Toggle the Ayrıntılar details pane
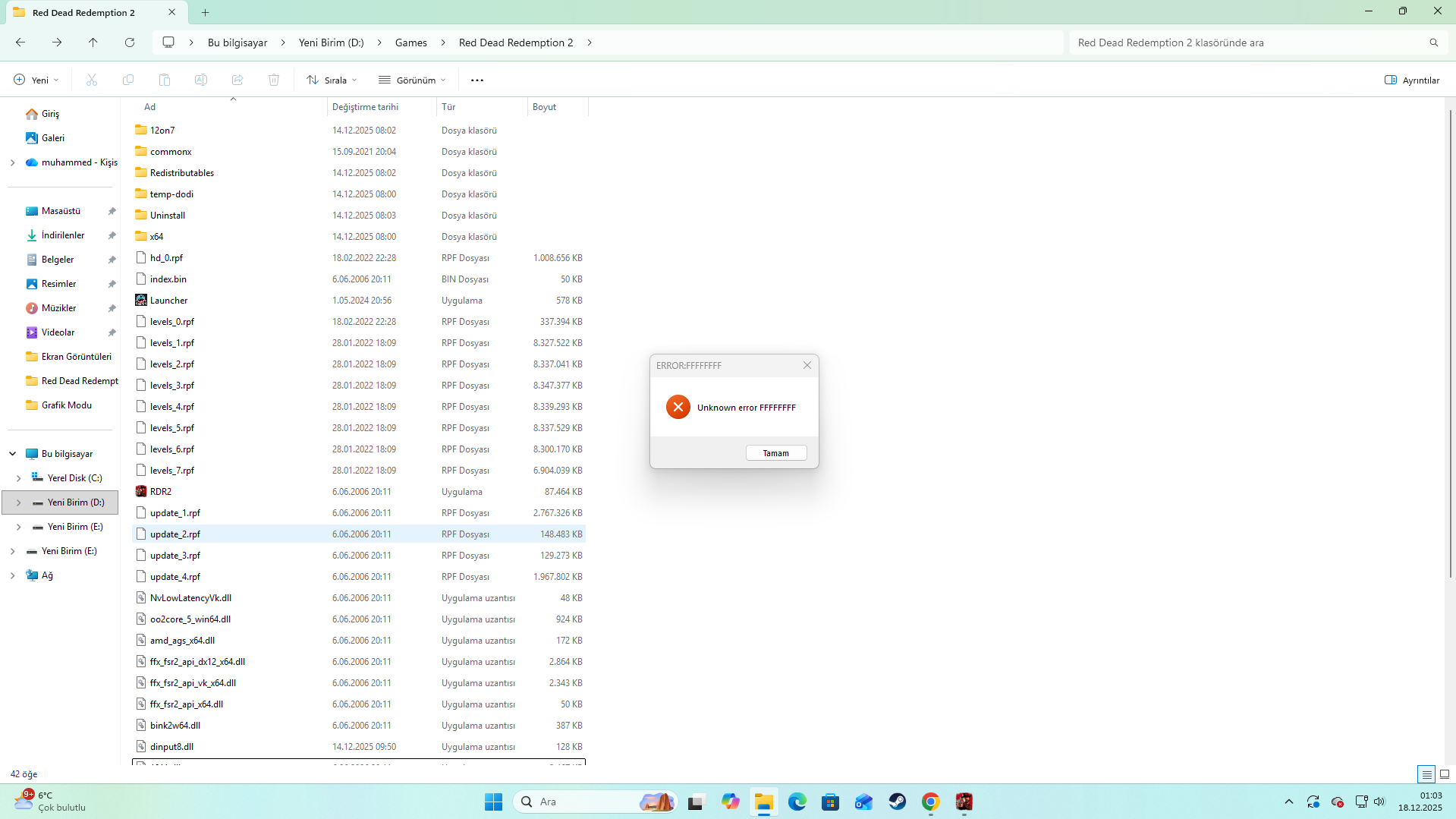Image resolution: width=1456 pixels, height=819 pixels. tap(1412, 80)
